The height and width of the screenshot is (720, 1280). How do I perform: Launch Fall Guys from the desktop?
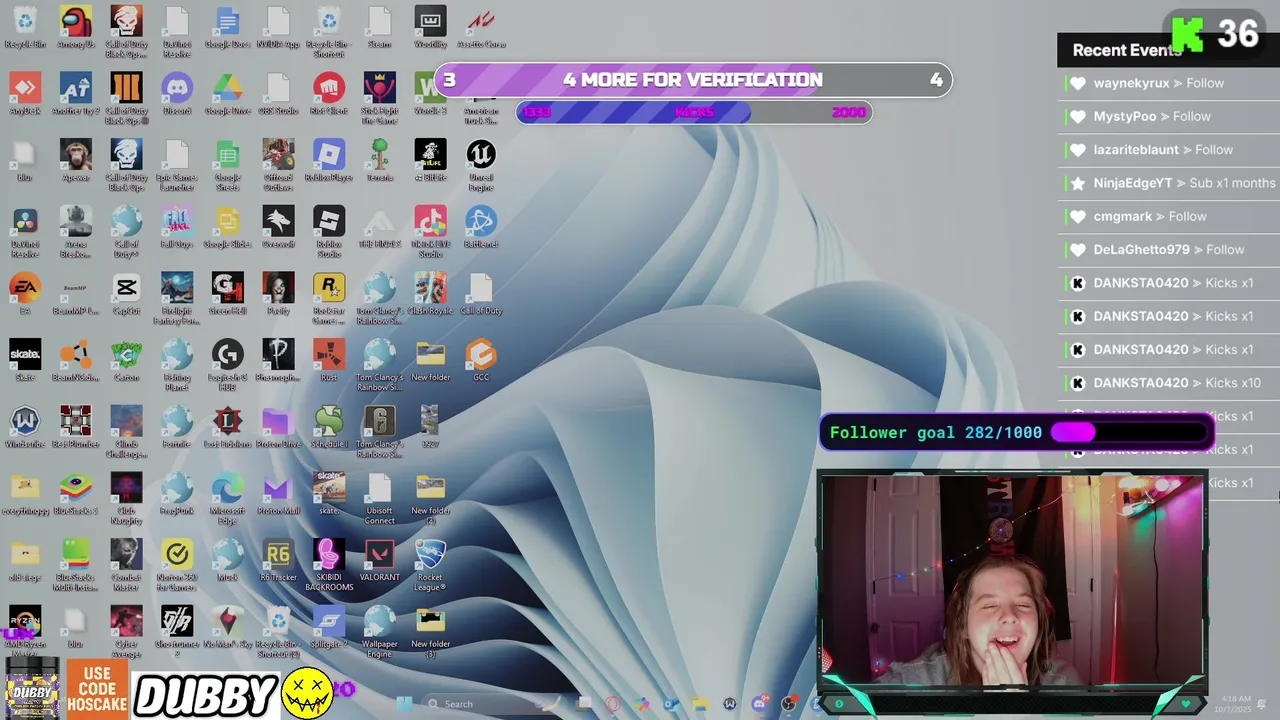click(177, 227)
